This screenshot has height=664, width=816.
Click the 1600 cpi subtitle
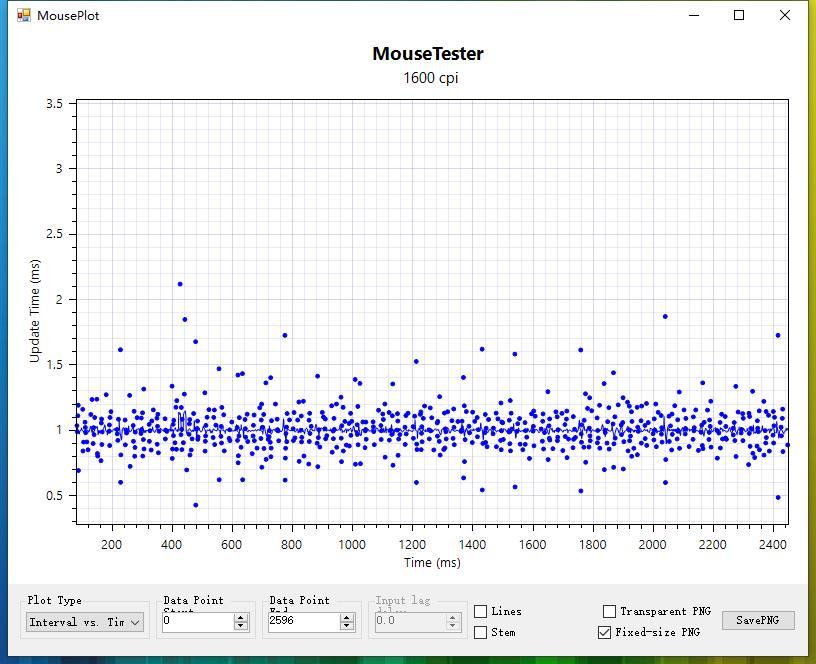click(430, 78)
